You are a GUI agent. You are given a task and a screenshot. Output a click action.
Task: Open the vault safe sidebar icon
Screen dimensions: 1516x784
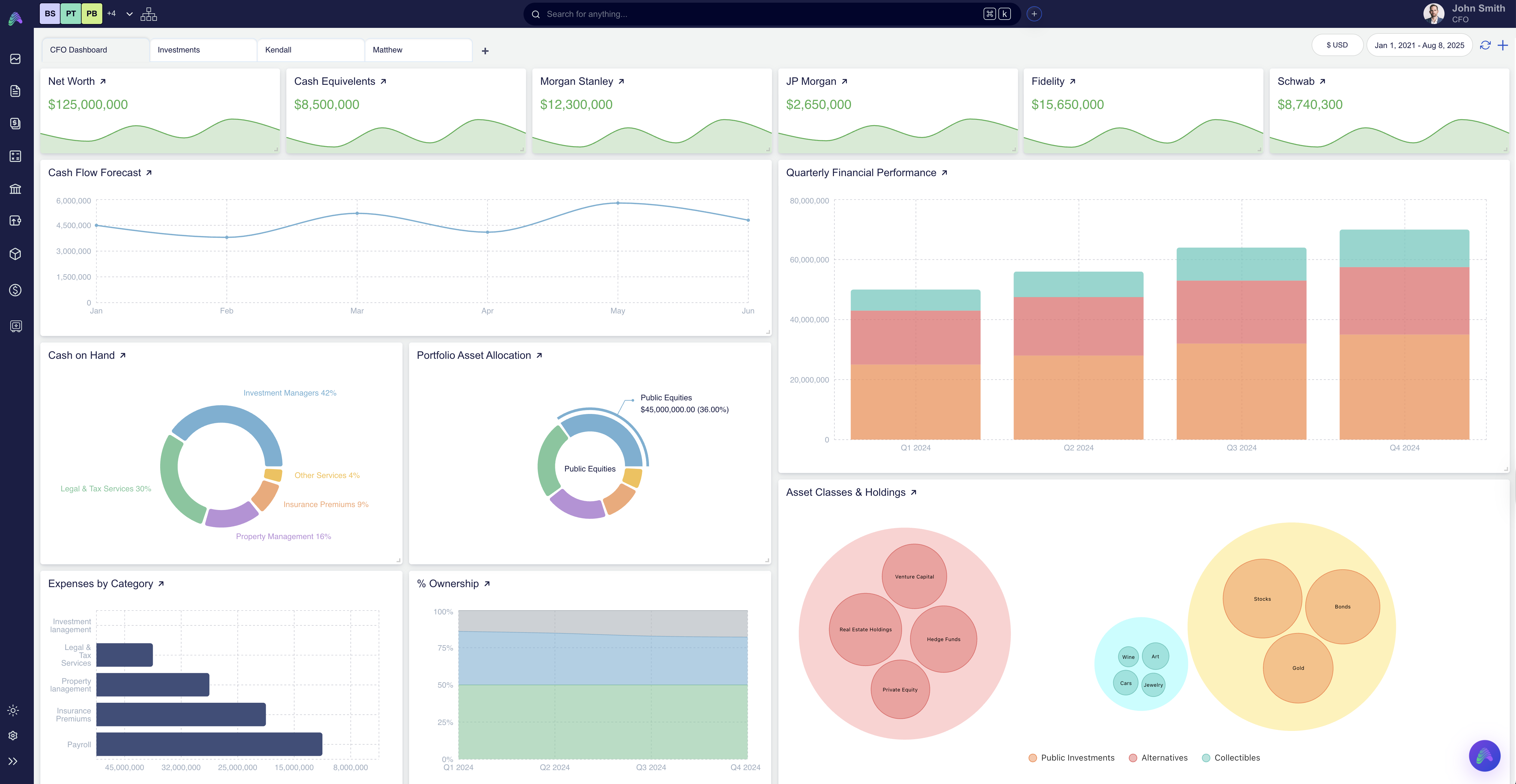(15, 326)
